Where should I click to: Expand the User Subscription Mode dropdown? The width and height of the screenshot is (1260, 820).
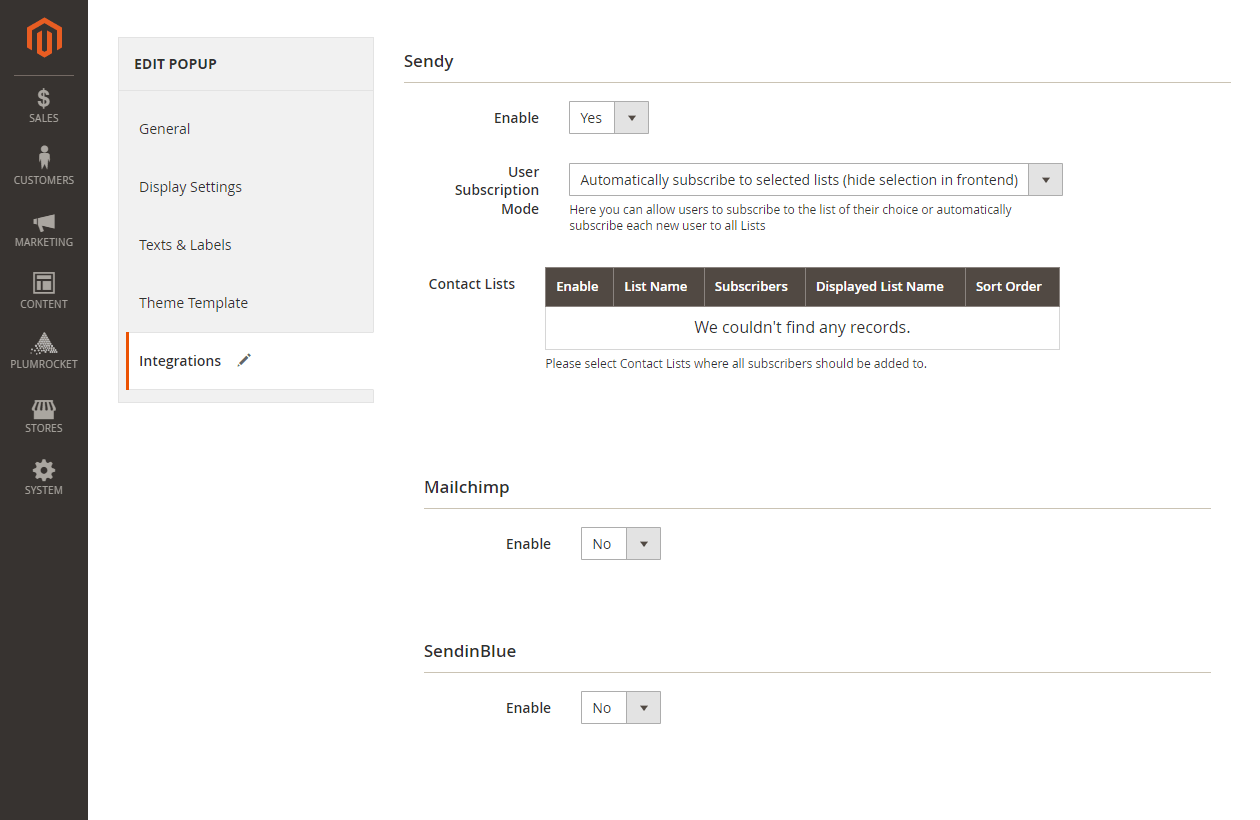click(815, 180)
